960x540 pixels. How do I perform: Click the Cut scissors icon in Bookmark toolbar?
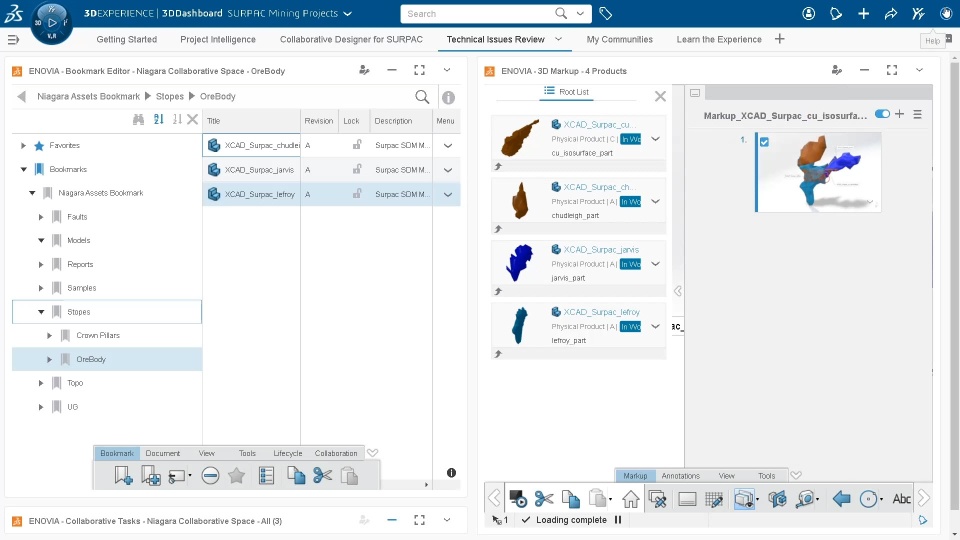click(x=323, y=476)
